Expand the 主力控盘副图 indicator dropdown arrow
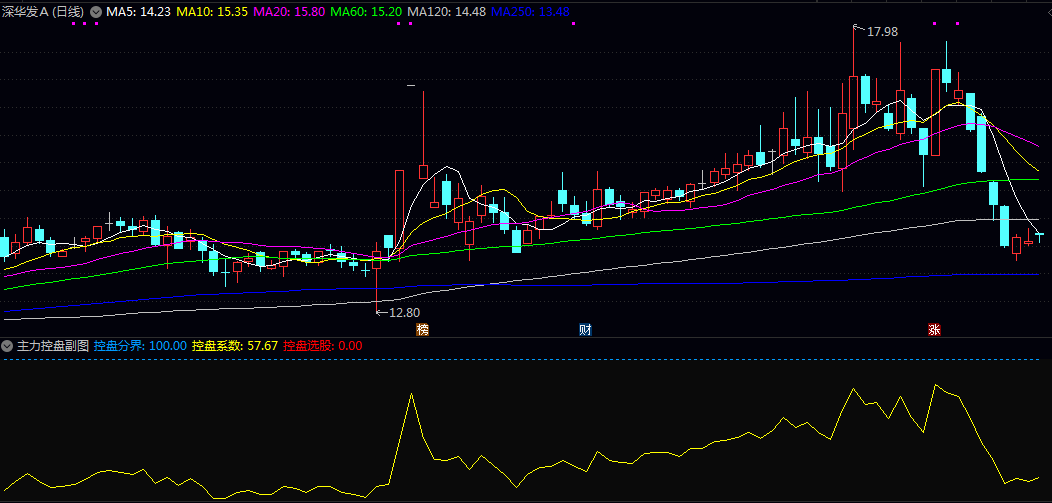 [x=7, y=346]
